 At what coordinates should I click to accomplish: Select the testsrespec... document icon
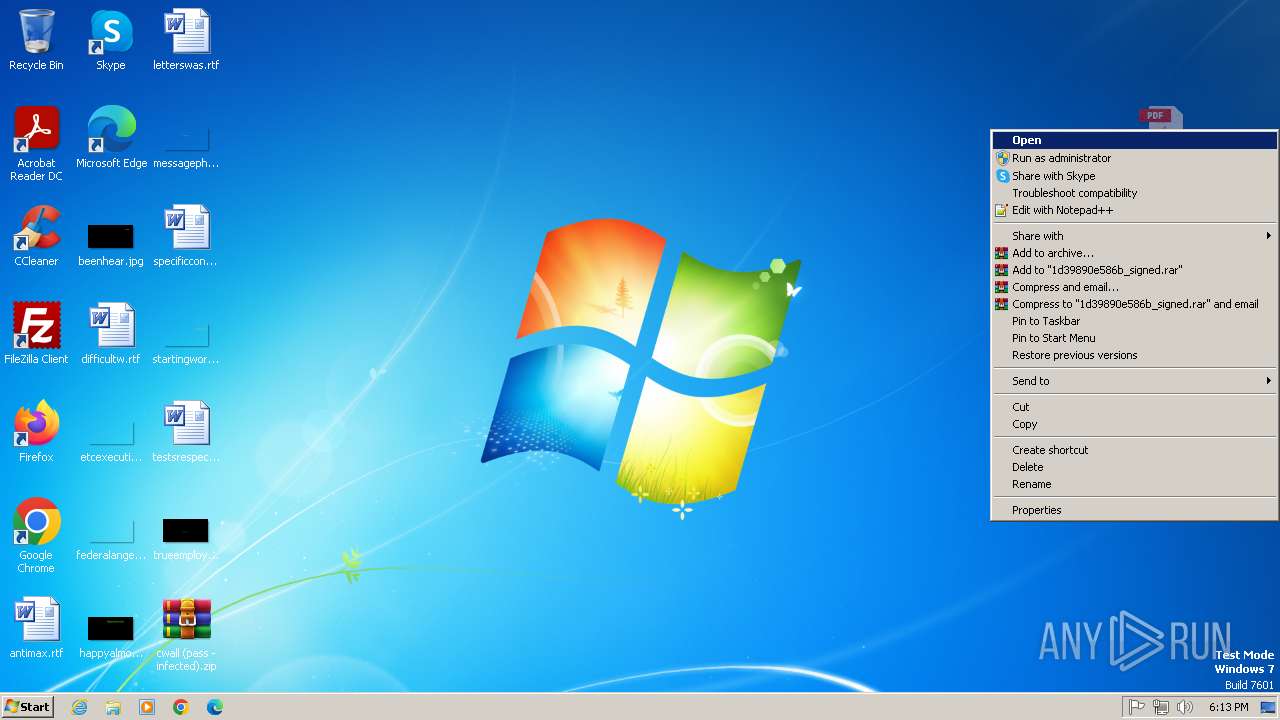[x=186, y=432]
